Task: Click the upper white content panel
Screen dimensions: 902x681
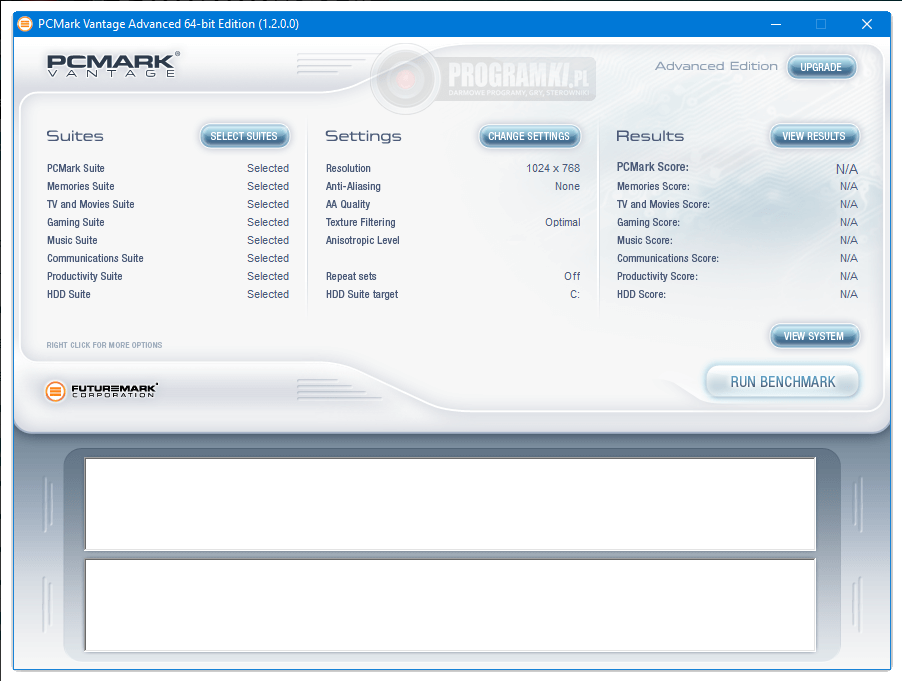Action: pyautogui.click(x=450, y=504)
